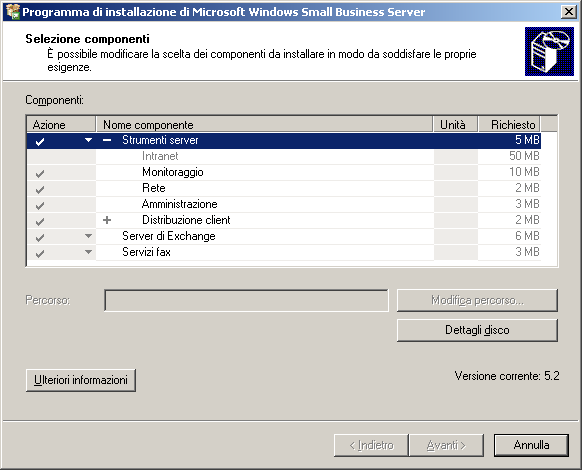Click the 10 MB size value for Monitoraggio

524,172
